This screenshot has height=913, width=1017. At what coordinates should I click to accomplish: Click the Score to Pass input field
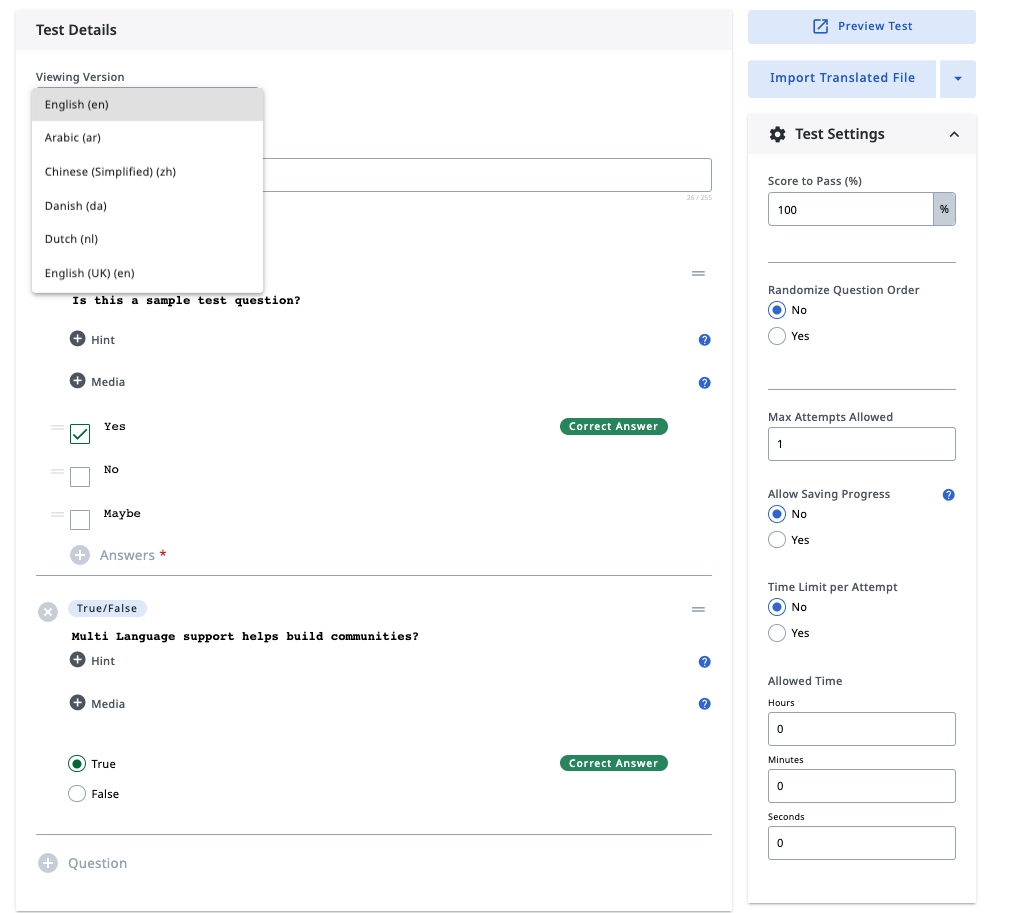tap(850, 209)
